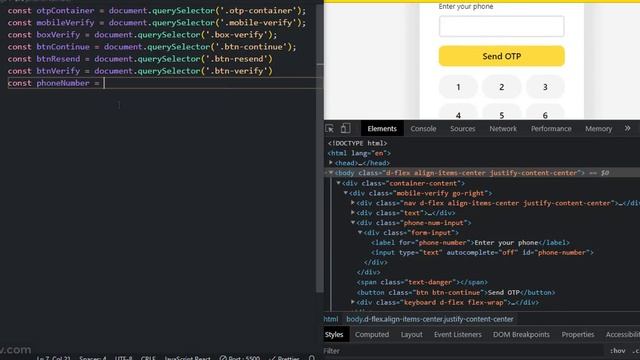
Task: Toggle the :hov element state button
Action: point(617,351)
